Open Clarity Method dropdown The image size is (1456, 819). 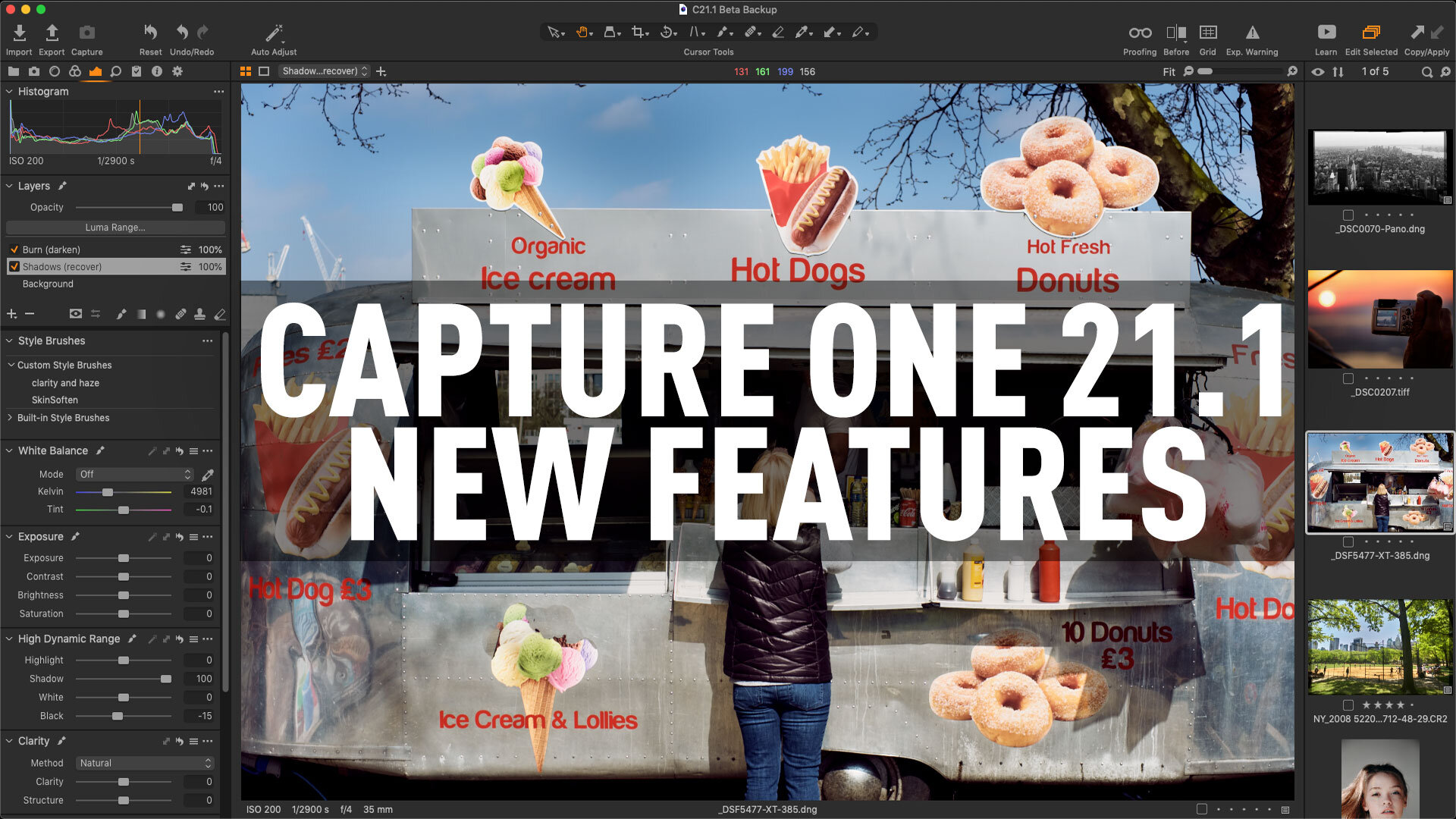click(x=144, y=763)
